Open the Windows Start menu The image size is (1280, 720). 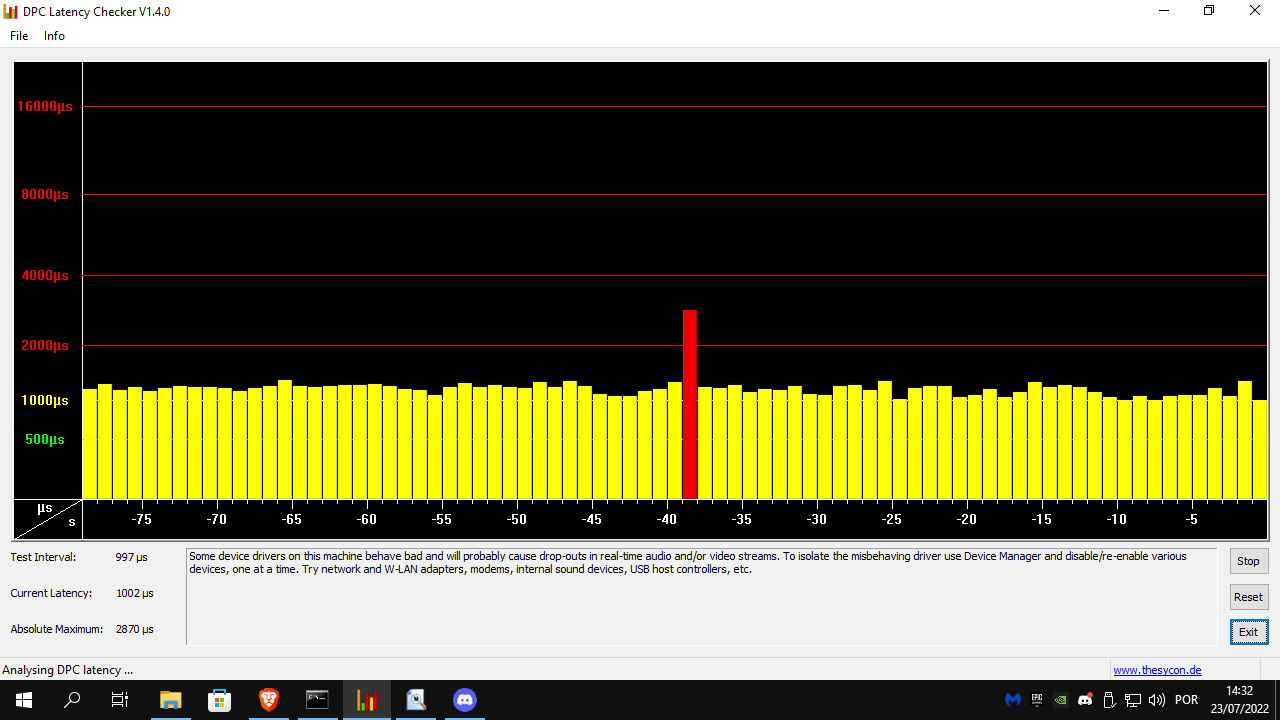[24, 700]
